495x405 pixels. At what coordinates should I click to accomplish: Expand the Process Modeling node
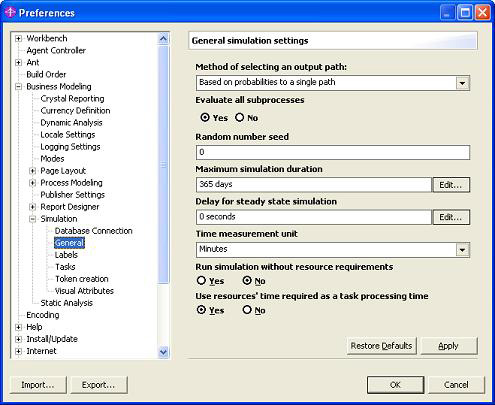point(33,183)
